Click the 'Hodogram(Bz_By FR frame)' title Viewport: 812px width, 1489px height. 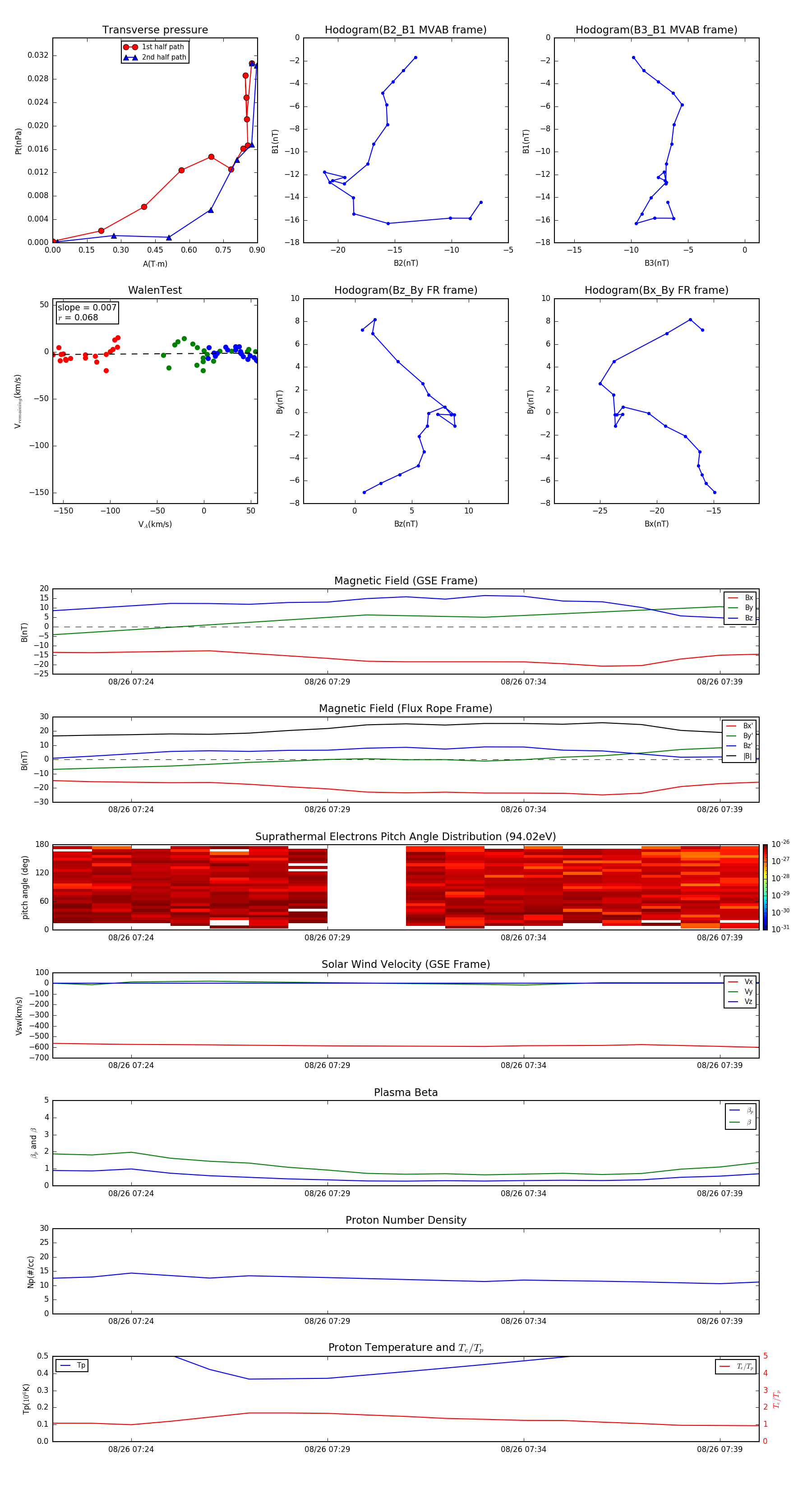[406, 290]
